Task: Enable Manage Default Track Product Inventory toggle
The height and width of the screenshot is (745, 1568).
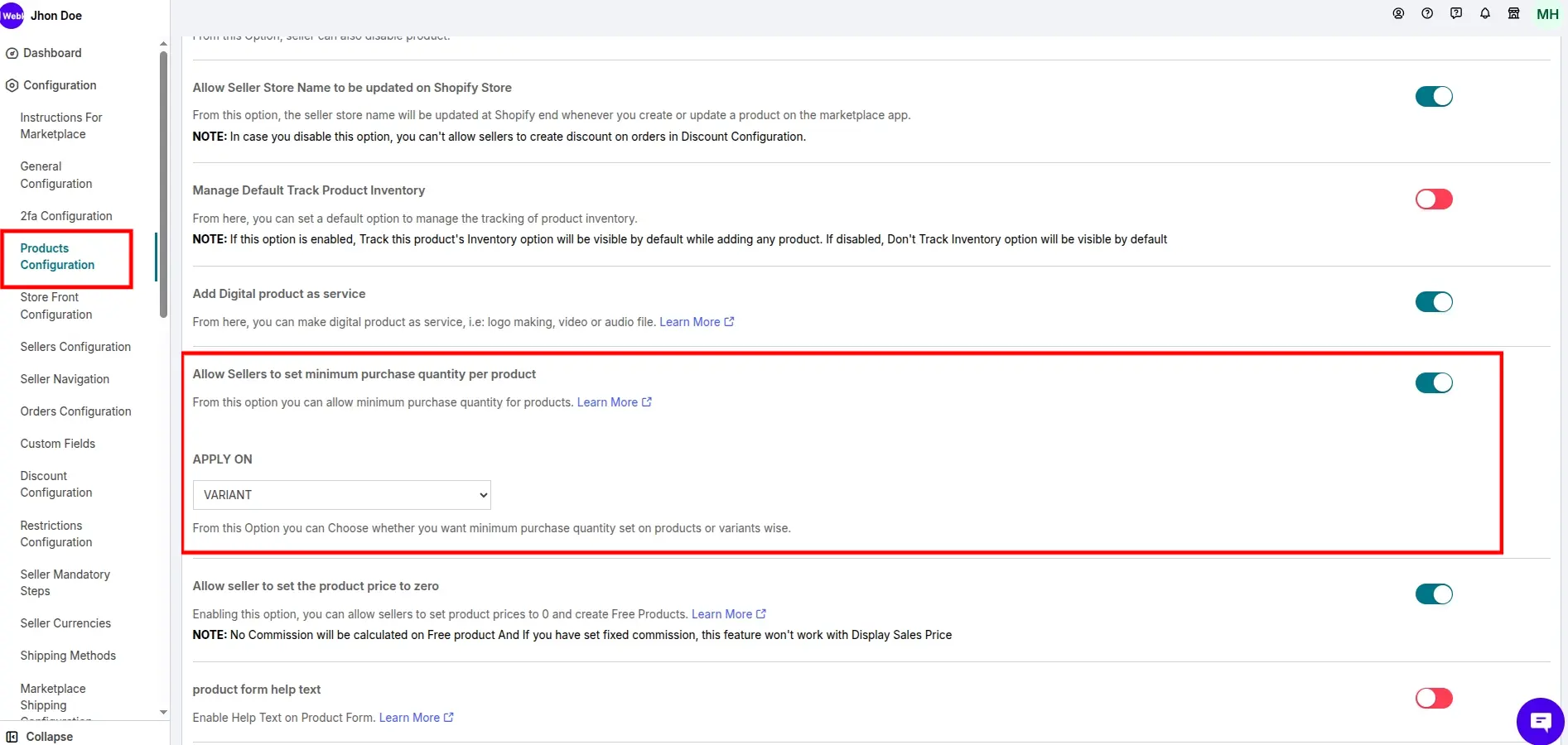Action: click(x=1434, y=199)
